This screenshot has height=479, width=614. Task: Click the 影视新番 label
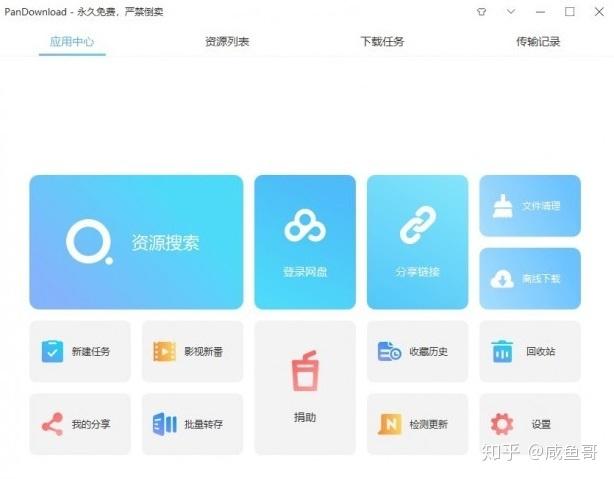204,351
